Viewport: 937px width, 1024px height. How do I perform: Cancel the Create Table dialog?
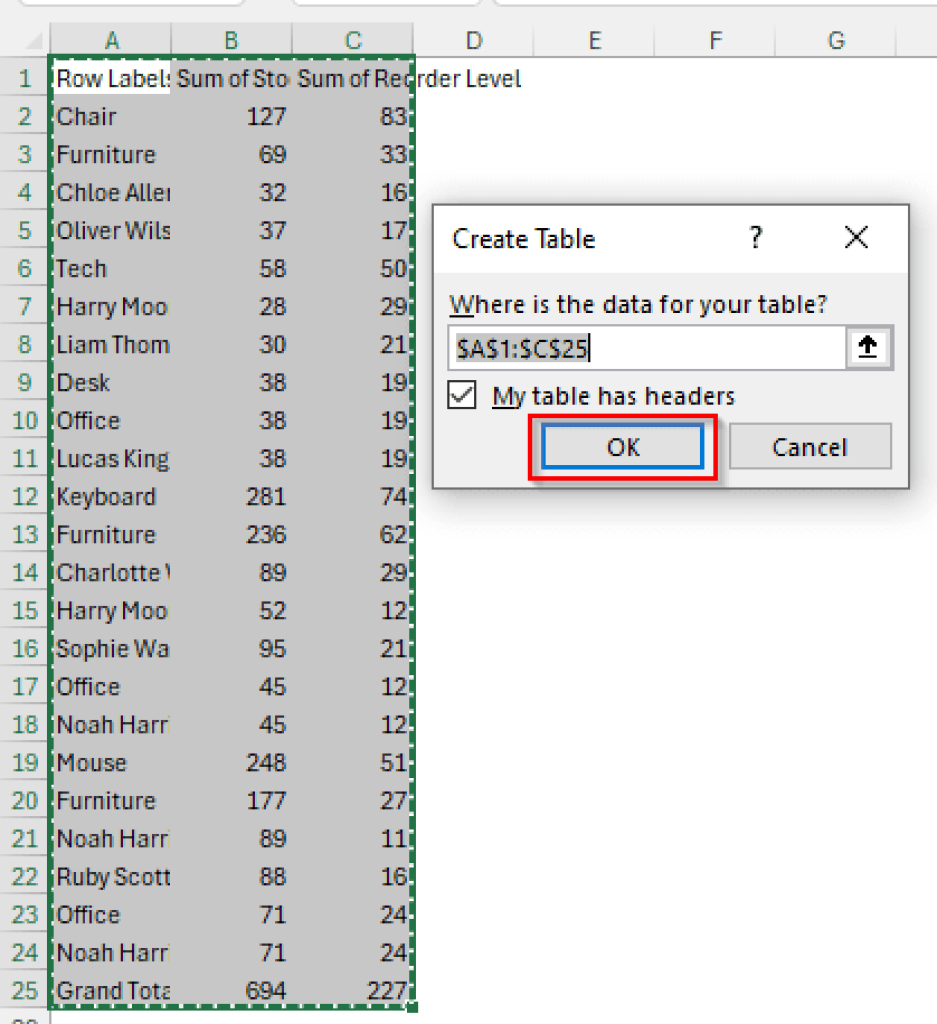(x=810, y=446)
